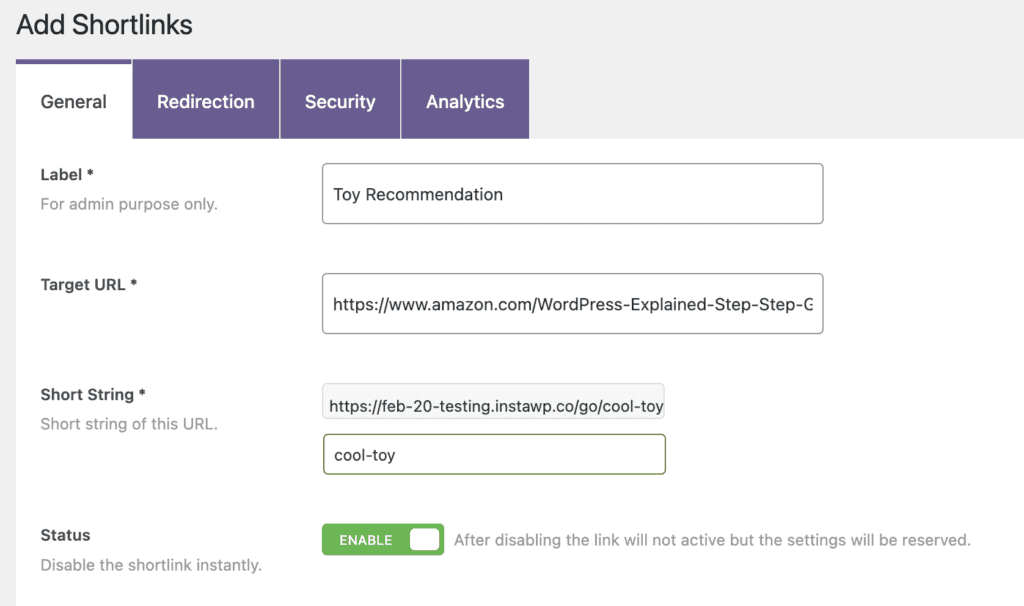Open the Security tab
The image size is (1024, 606).
pyautogui.click(x=340, y=101)
